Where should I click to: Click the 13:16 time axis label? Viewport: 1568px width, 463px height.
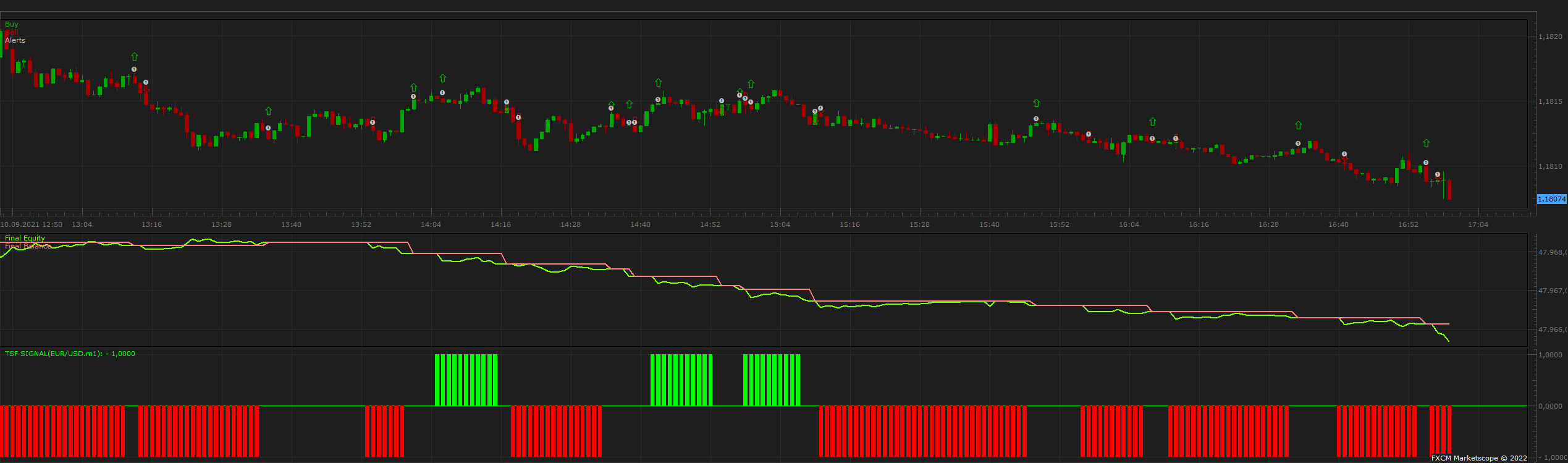152,224
